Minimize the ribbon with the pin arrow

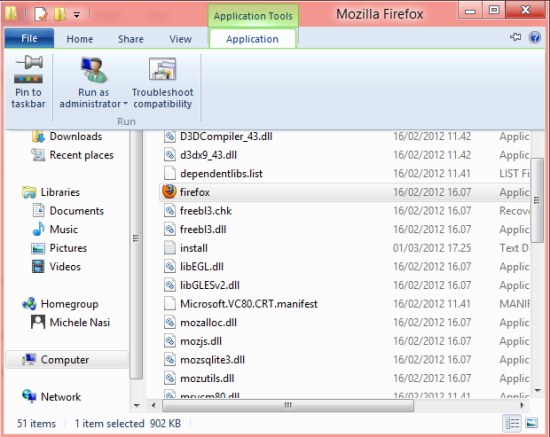[x=515, y=37]
